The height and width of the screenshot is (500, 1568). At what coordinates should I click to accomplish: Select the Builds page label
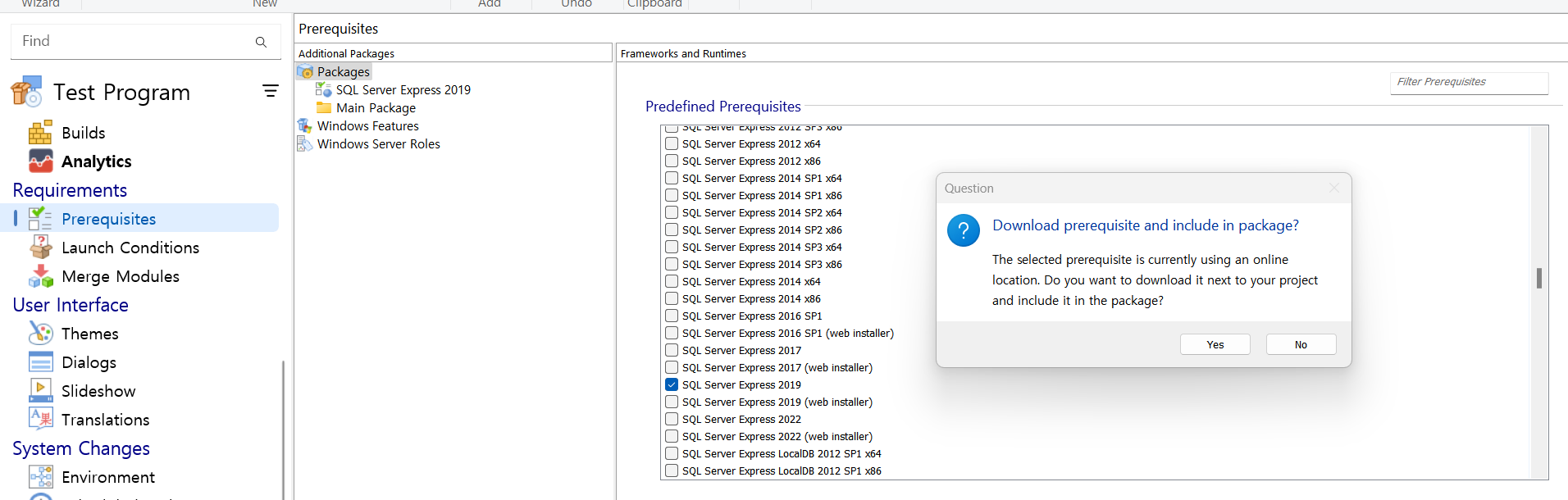coord(84,133)
